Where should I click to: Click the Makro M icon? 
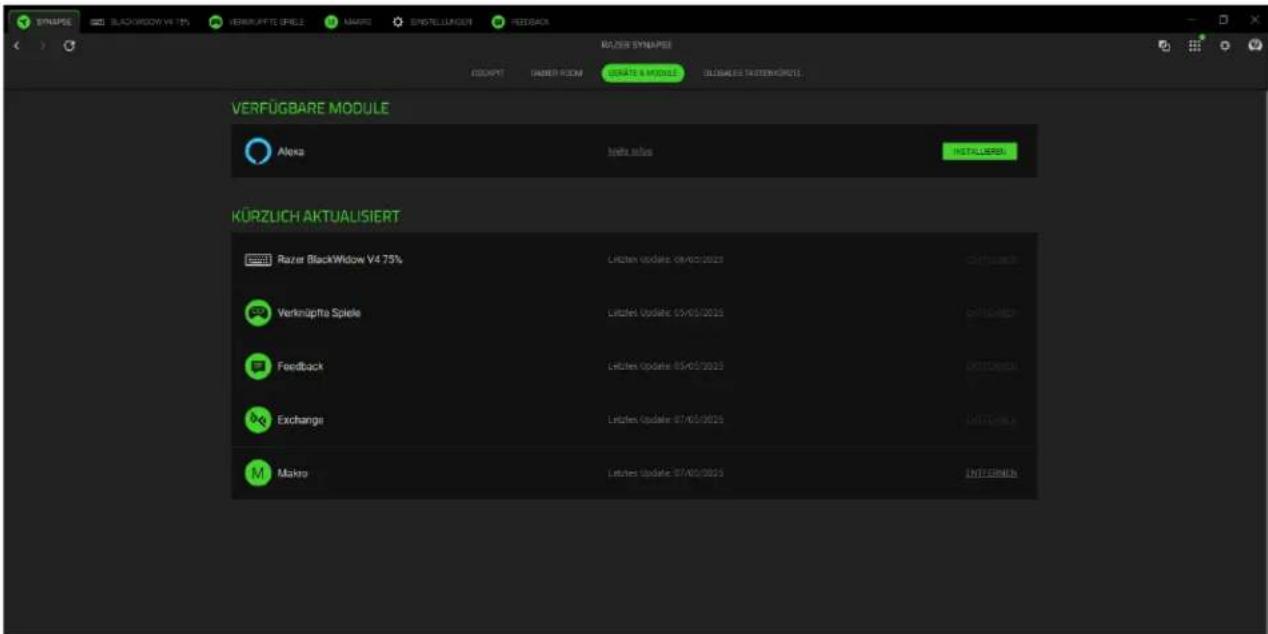click(x=258, y=474)
